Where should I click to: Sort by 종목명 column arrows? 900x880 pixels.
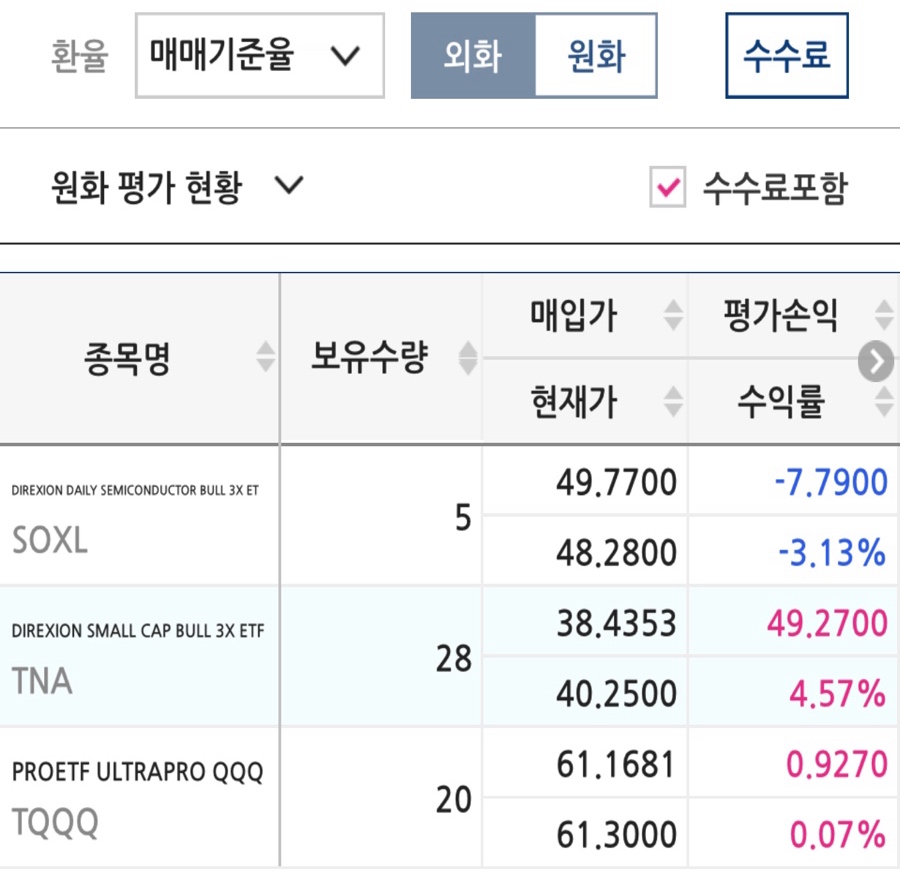point(265,356)
